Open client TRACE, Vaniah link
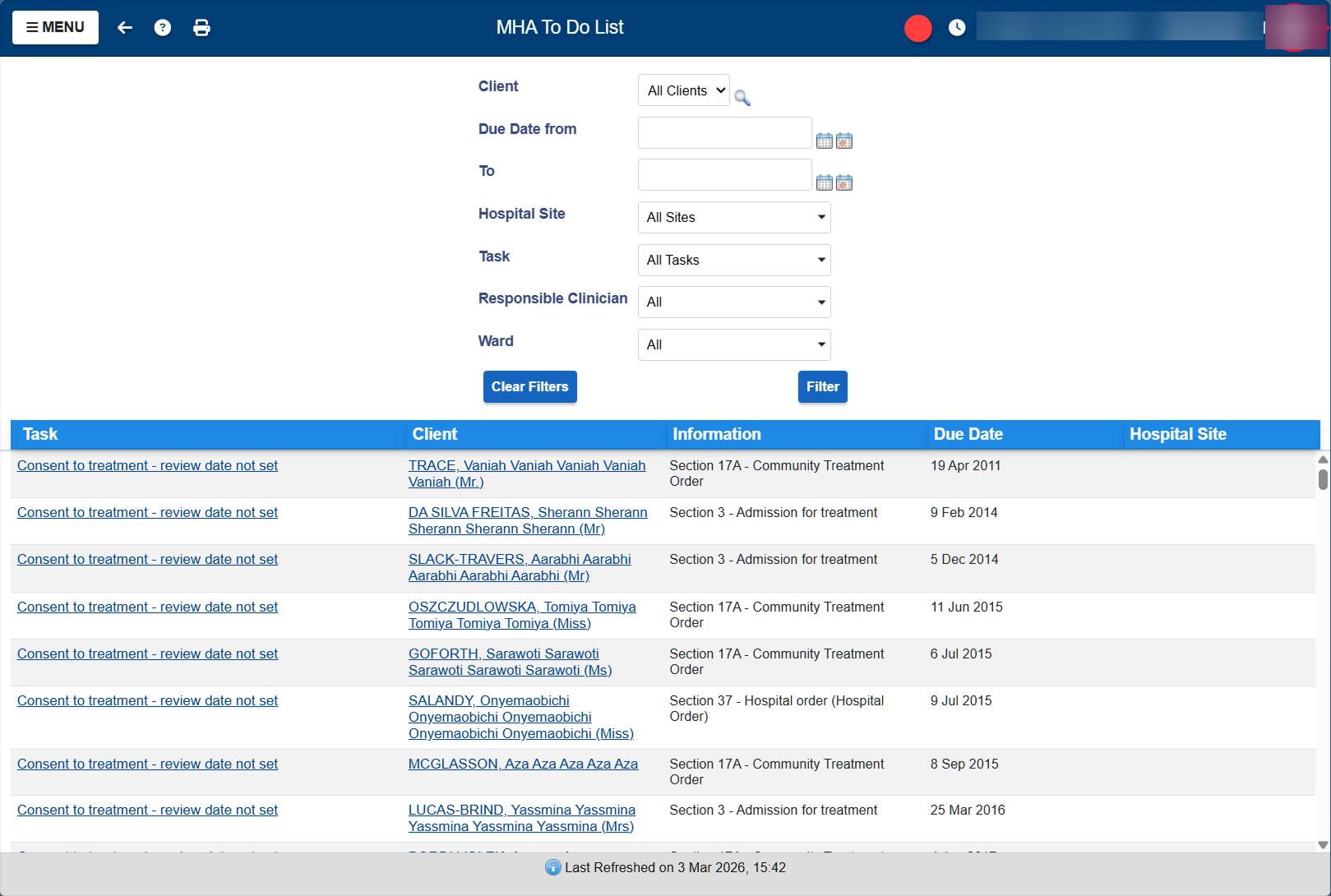 click(x=527, y=473)
